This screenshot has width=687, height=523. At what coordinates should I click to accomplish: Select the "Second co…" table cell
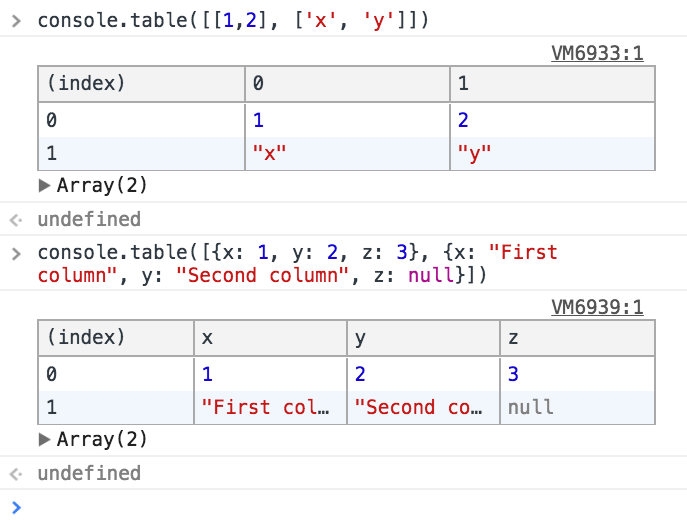(422, 407)
